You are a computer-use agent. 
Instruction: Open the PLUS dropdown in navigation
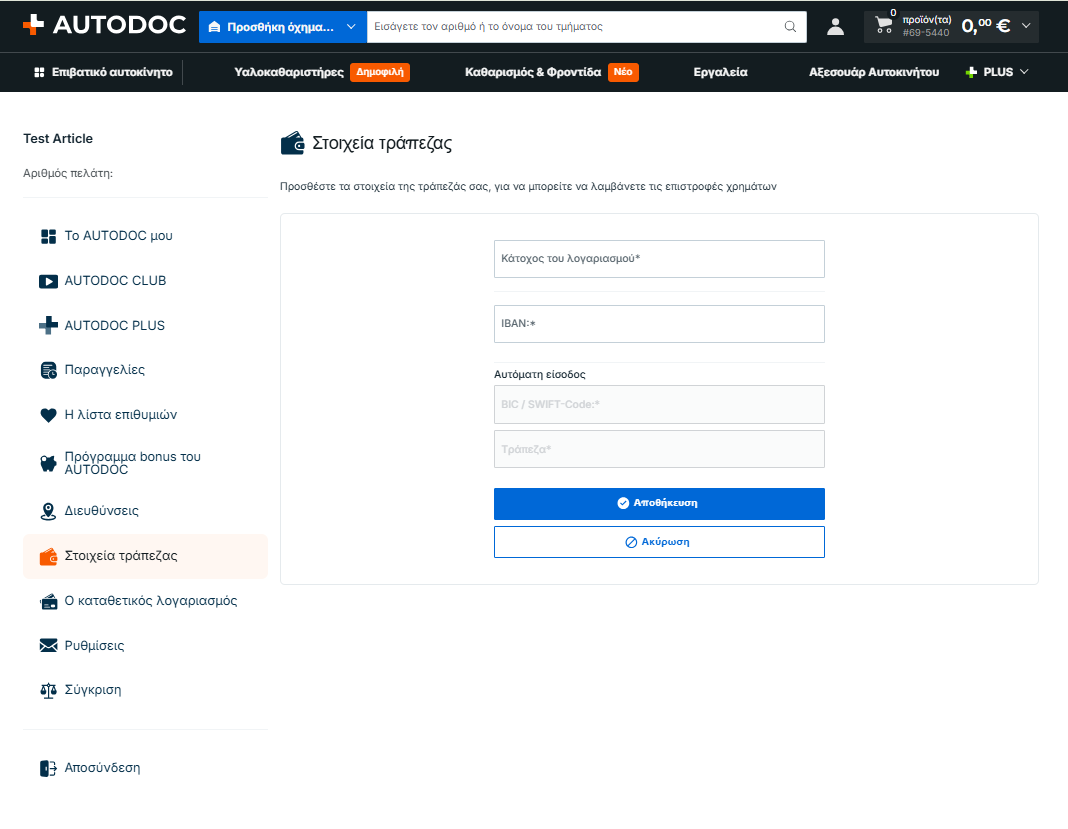point(997,72)
